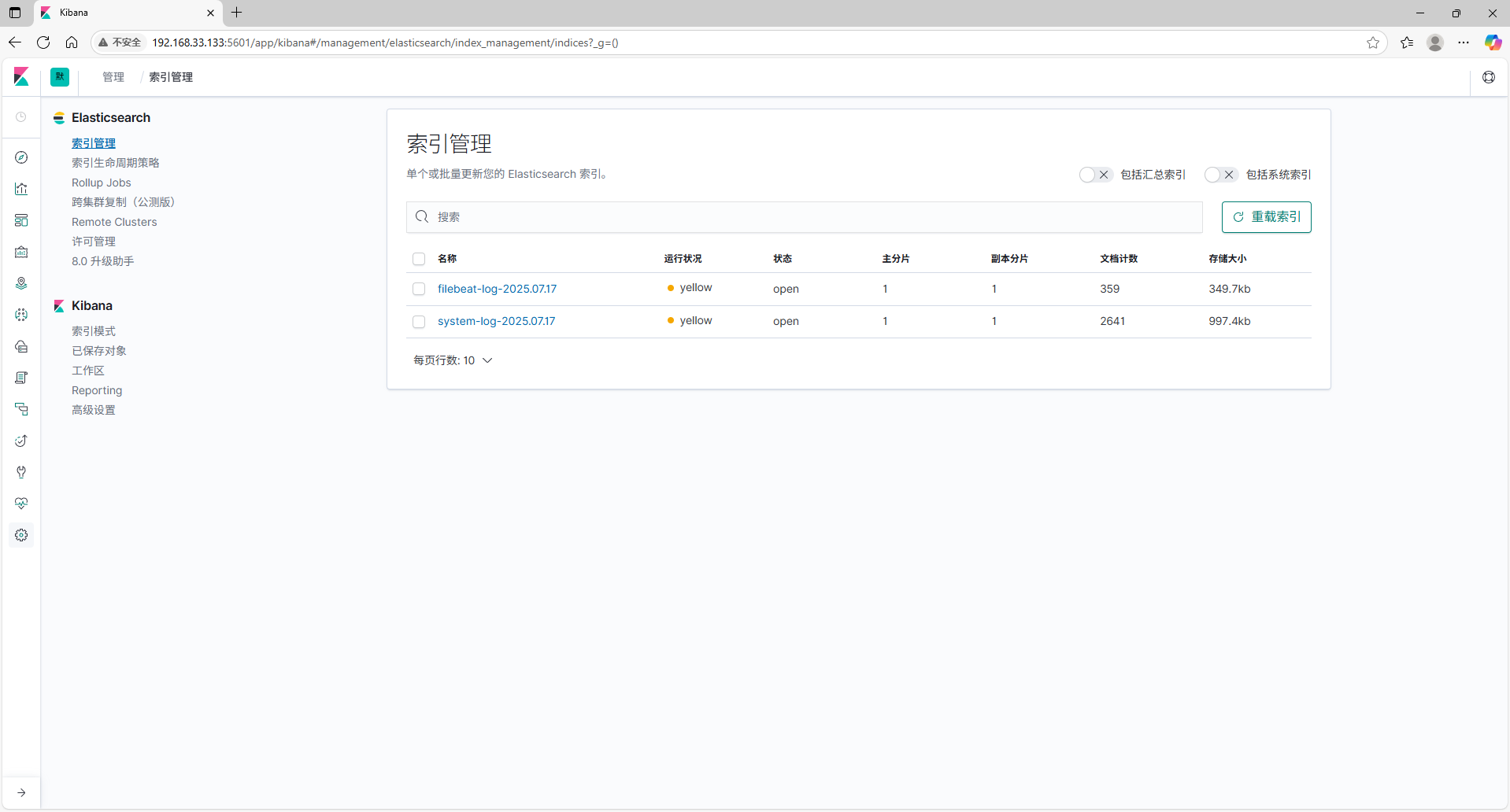Open Dashboard from the sidebar icon
The image size is (1510, 812).
[21, 220]
